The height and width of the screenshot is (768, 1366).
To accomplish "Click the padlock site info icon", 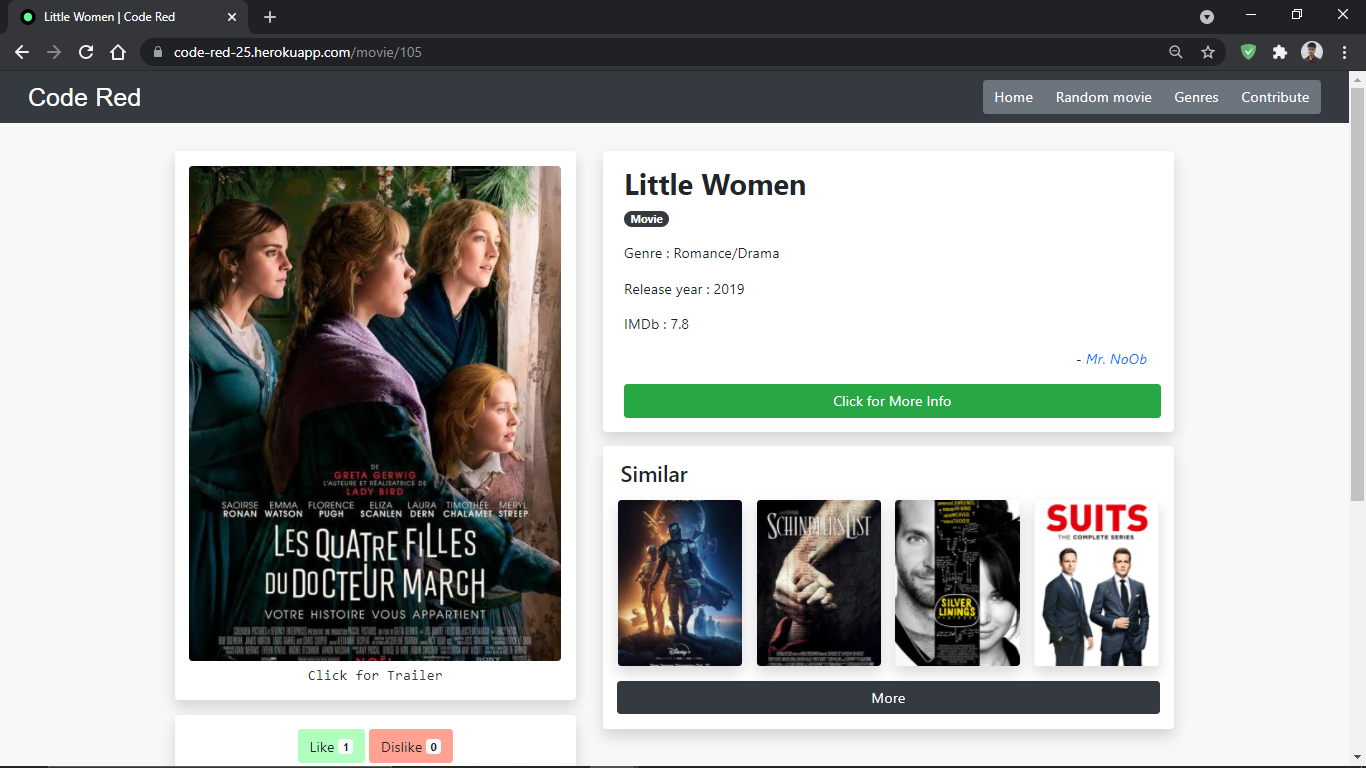I will click(158, 52).
